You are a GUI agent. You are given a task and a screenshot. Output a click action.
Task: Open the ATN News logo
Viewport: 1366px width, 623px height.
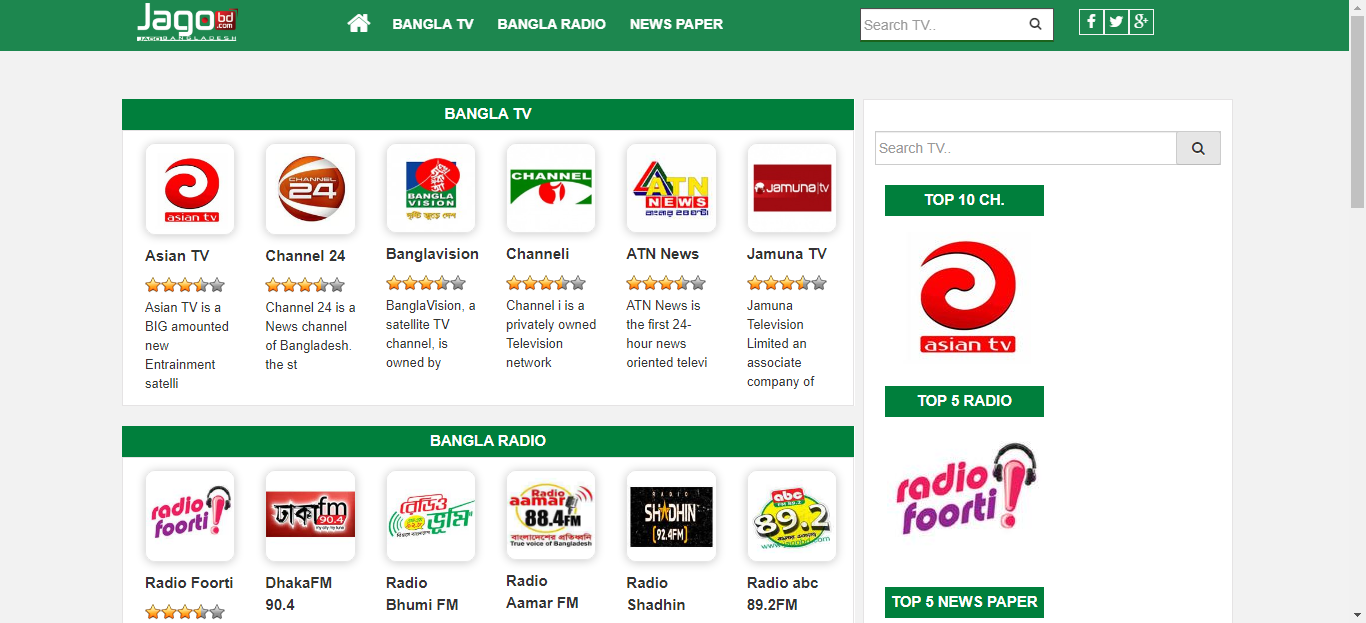coord(671,188)
